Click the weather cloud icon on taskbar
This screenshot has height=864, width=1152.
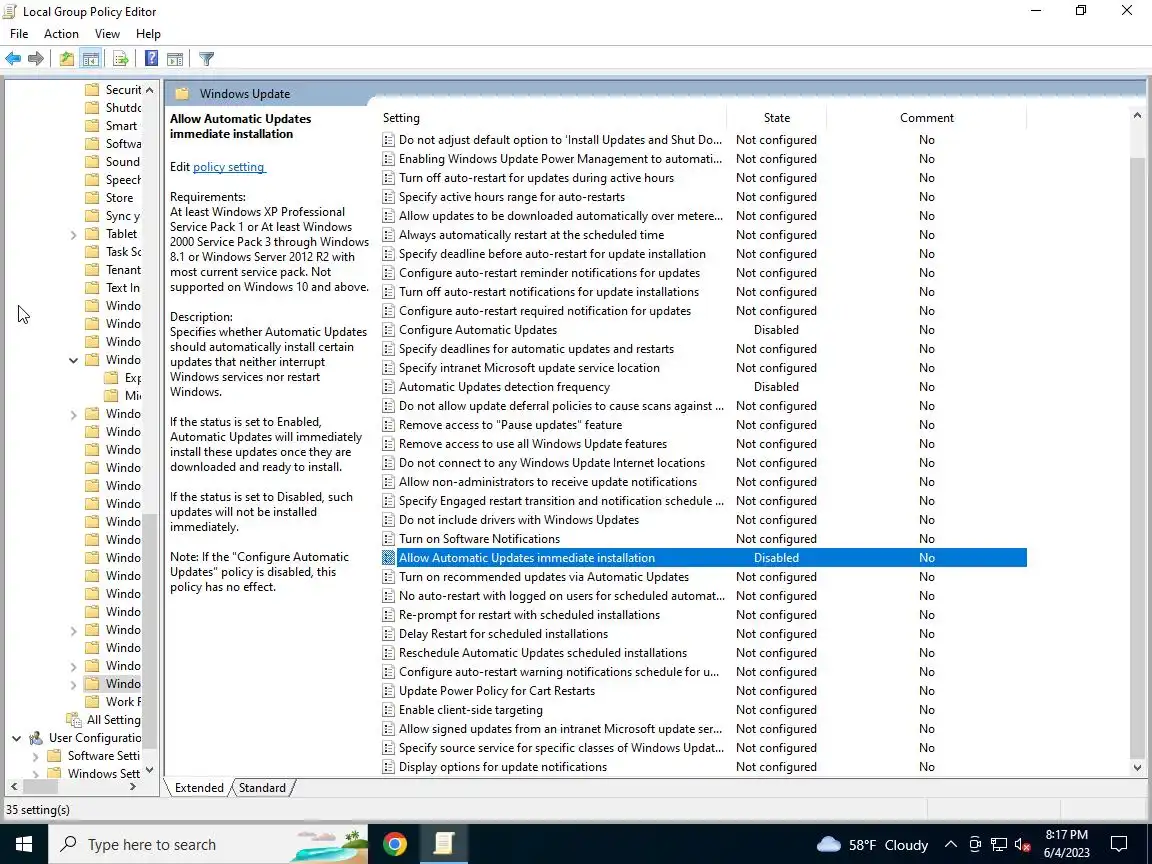[829, 844]
